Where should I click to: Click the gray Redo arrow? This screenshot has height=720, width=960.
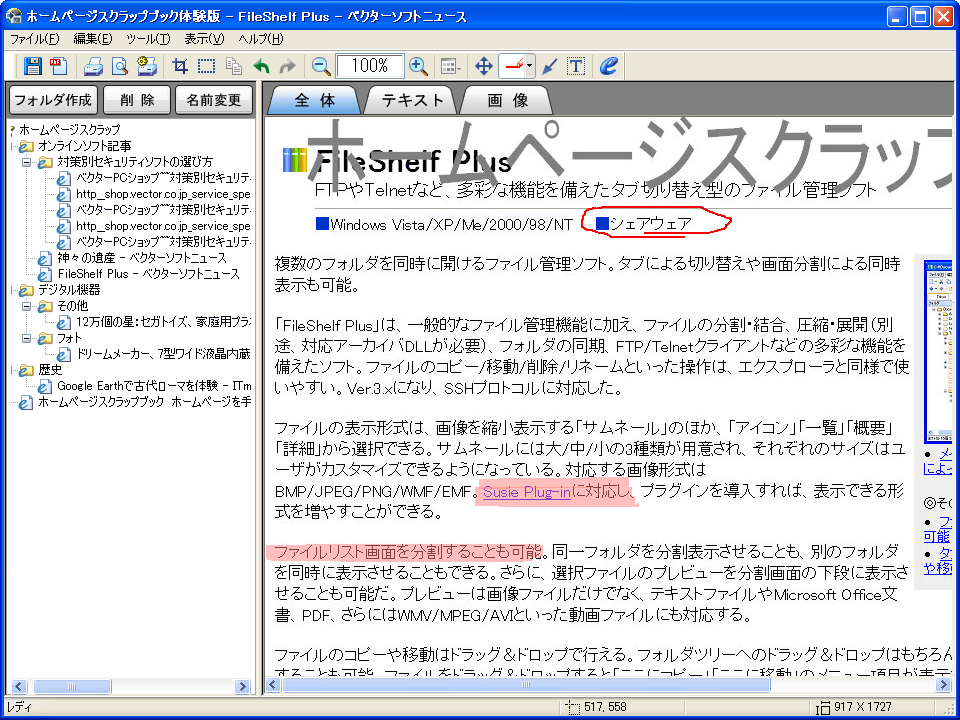click(x=287, y=66)
